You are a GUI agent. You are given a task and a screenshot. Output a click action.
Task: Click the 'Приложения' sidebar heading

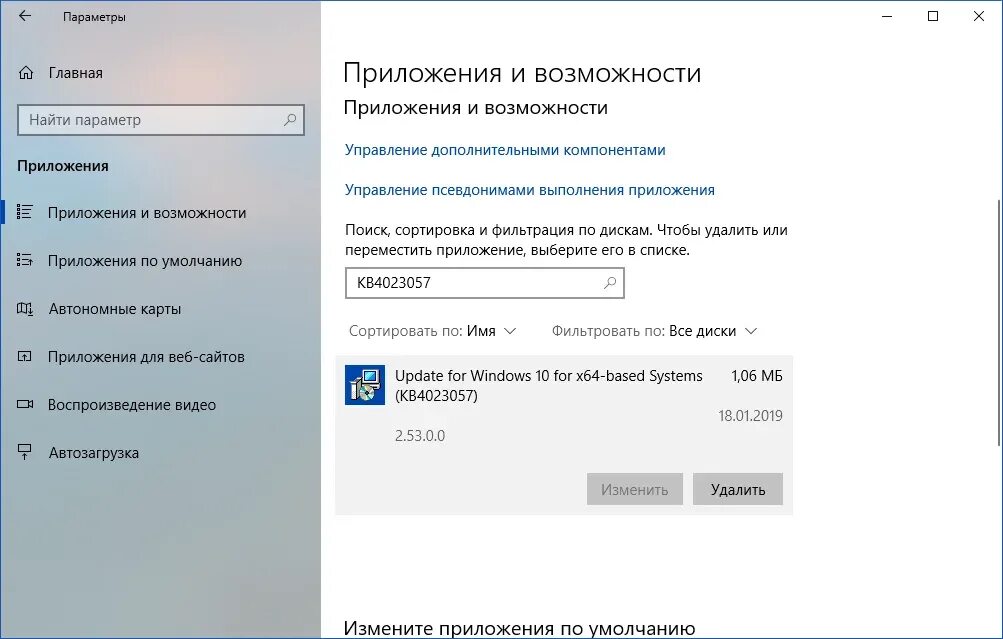63,166
